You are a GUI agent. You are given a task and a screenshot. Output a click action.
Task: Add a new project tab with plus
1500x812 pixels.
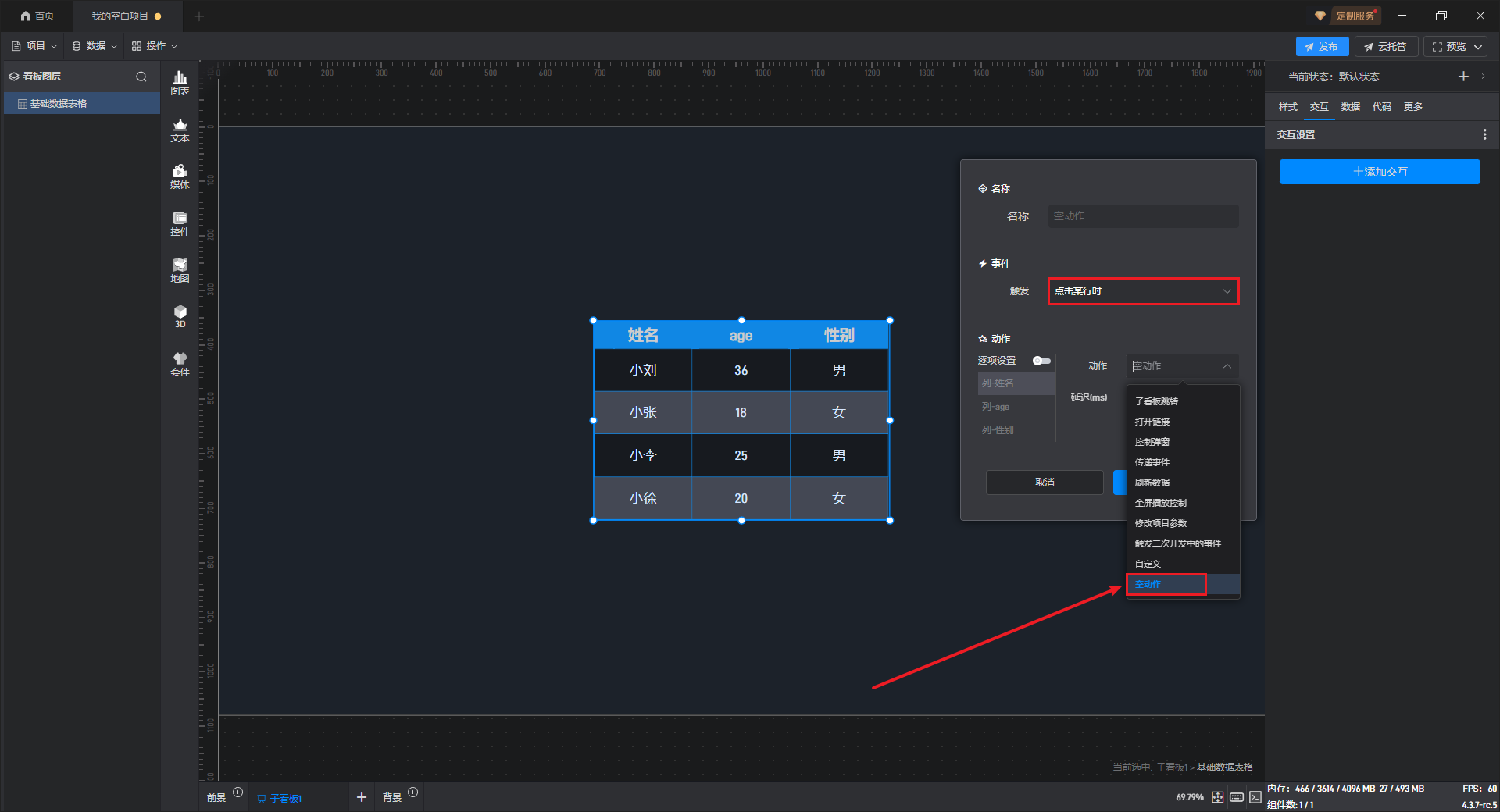pyautogui.click(x=198, y=16)
